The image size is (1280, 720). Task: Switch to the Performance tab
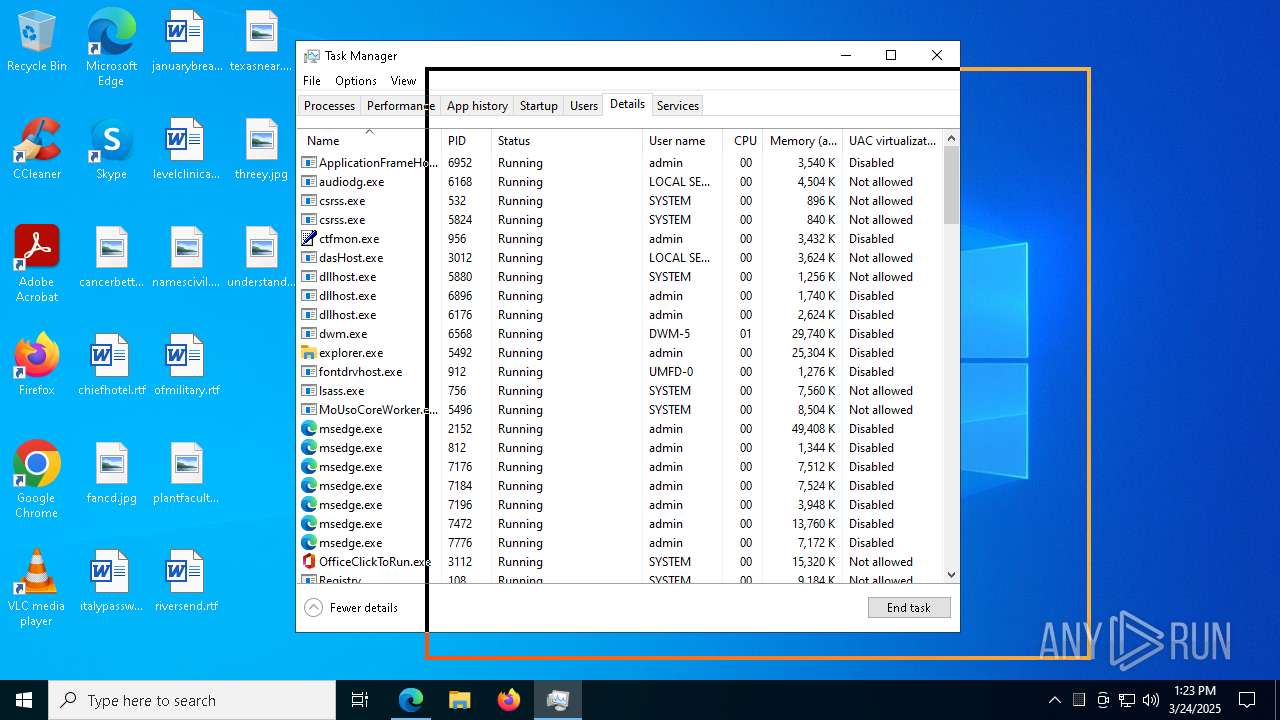pyautogui.click(x=400, y=106)
